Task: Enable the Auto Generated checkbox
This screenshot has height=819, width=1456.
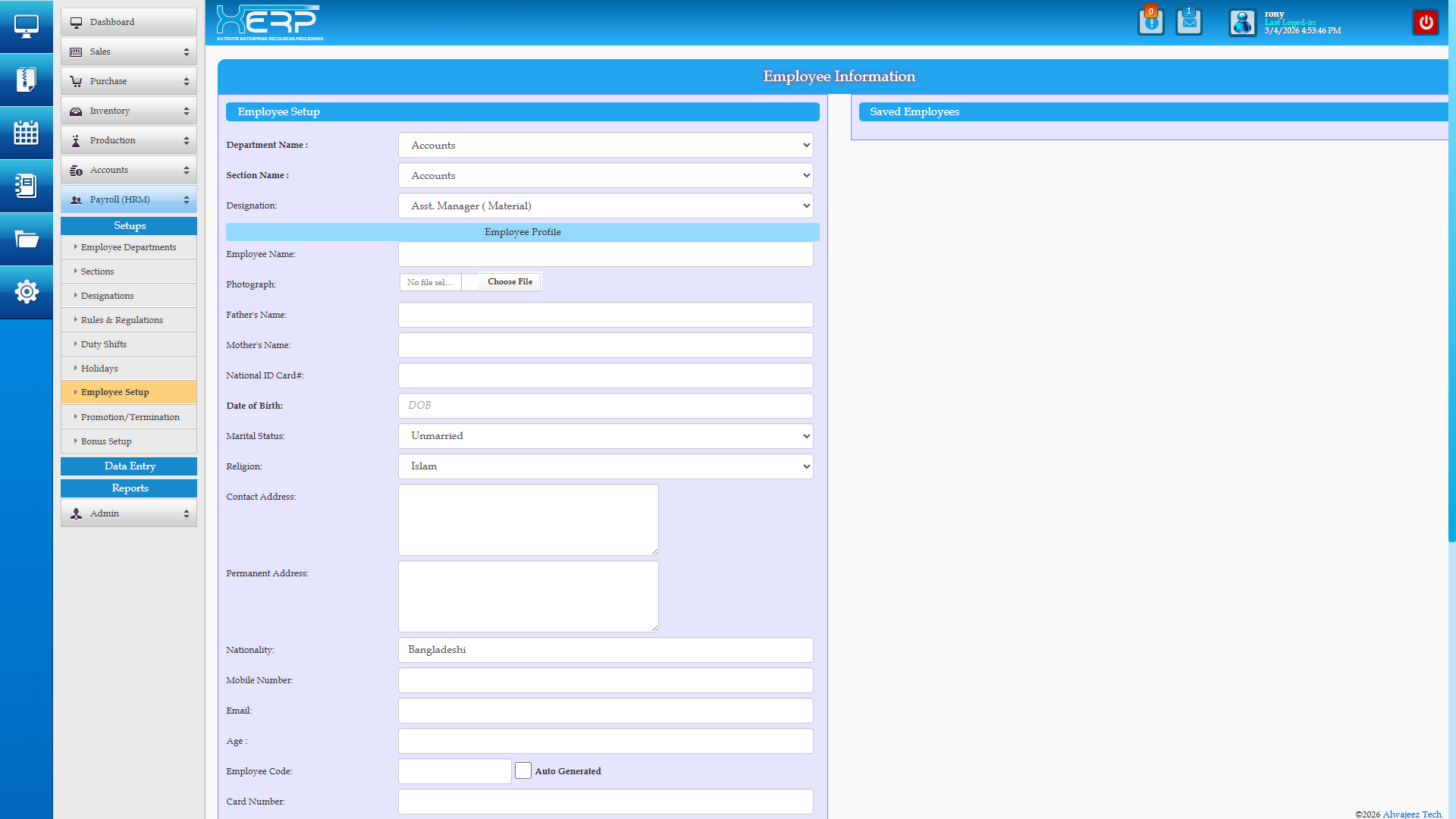Action: (x=523, y=770)
